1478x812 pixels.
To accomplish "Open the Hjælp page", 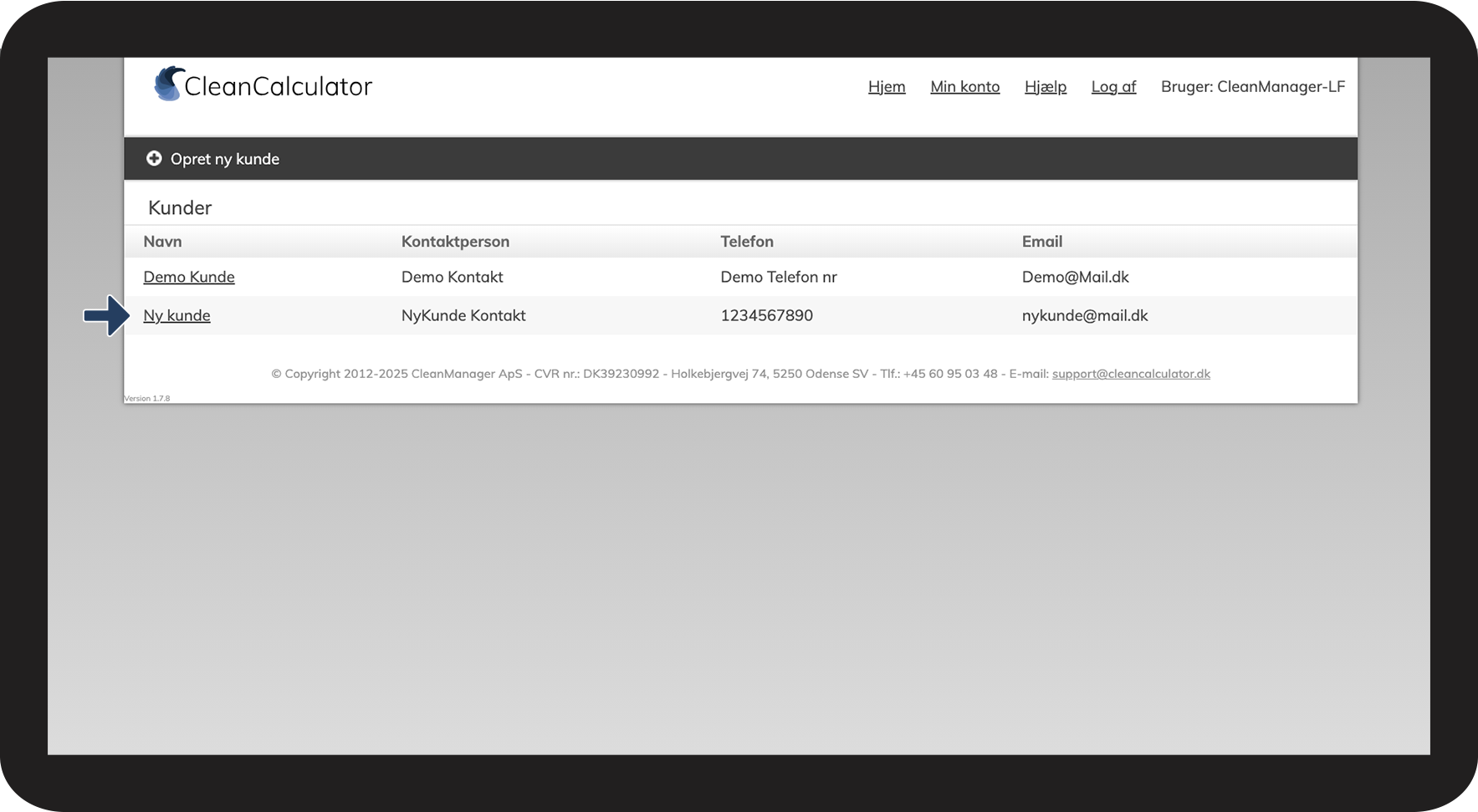I will point(1045,86).
